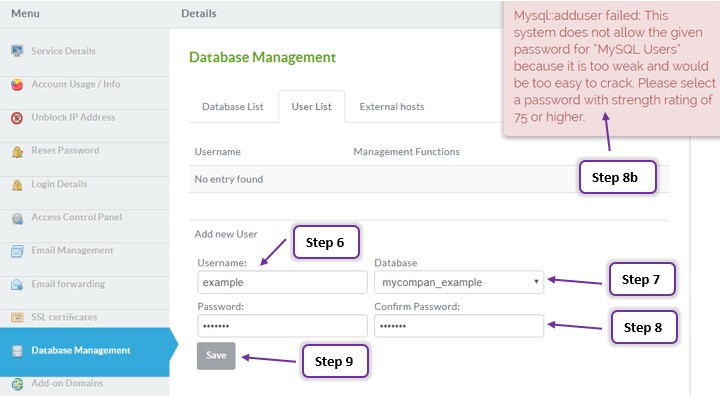Click the Management Functions column header
The image size is (721, 396).
point(406,152)
